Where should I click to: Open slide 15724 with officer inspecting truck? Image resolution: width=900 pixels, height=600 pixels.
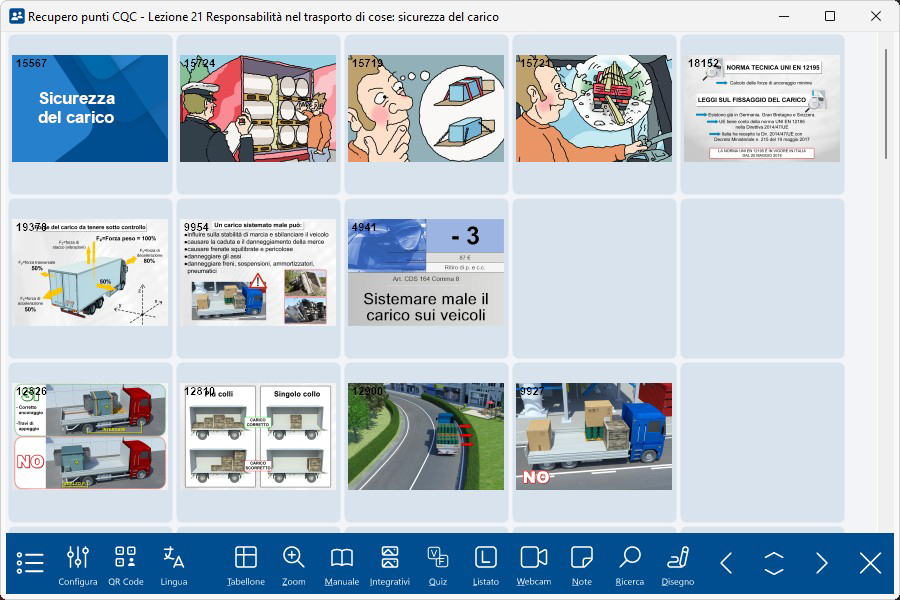[x=258, y=109]
